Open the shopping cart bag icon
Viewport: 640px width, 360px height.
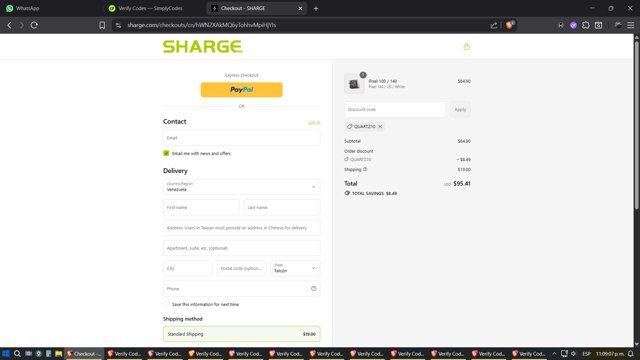click(x=467, y=47)
